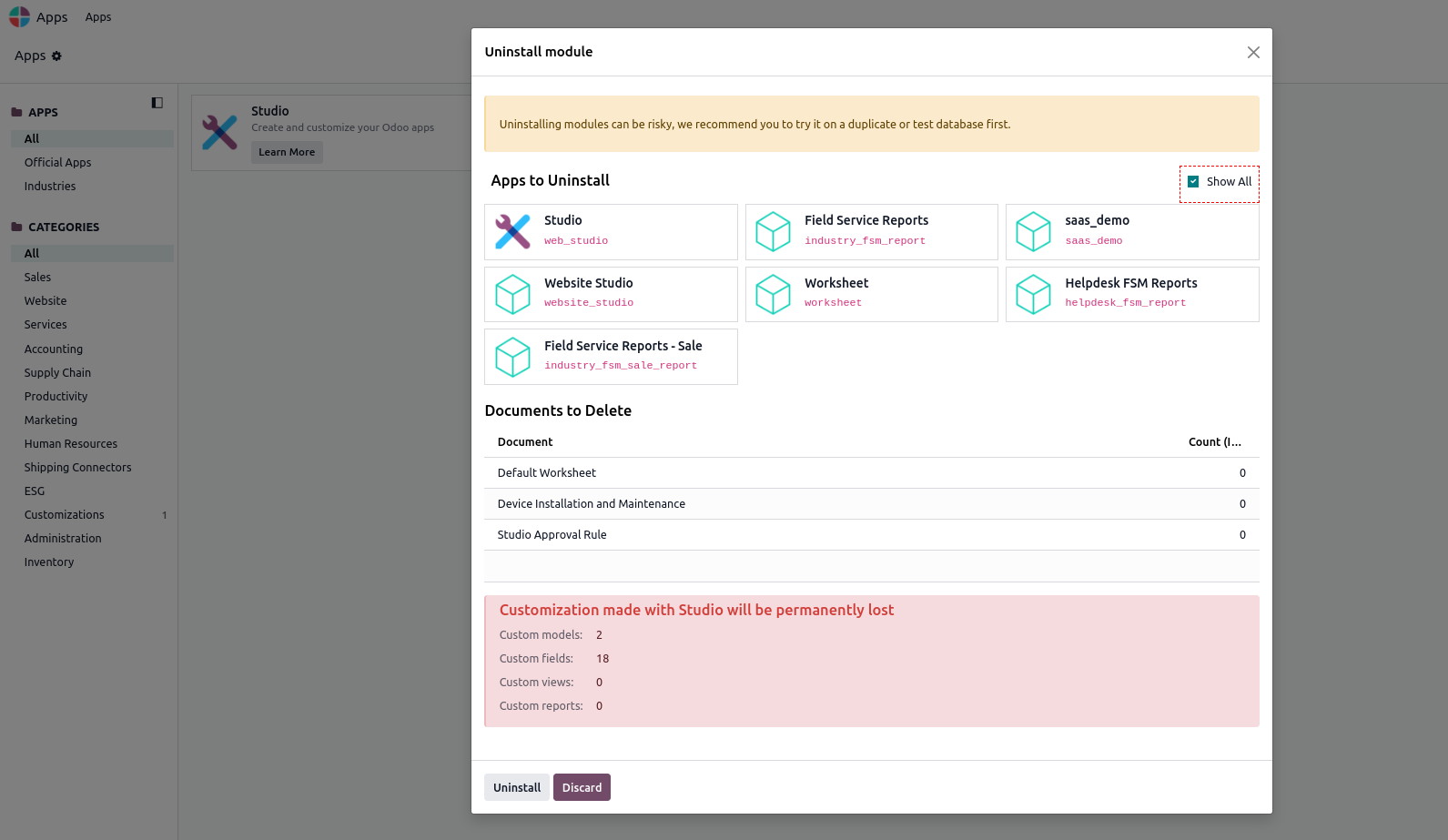
Task: Select the Supply Chain category
Action: pos(92,372)
